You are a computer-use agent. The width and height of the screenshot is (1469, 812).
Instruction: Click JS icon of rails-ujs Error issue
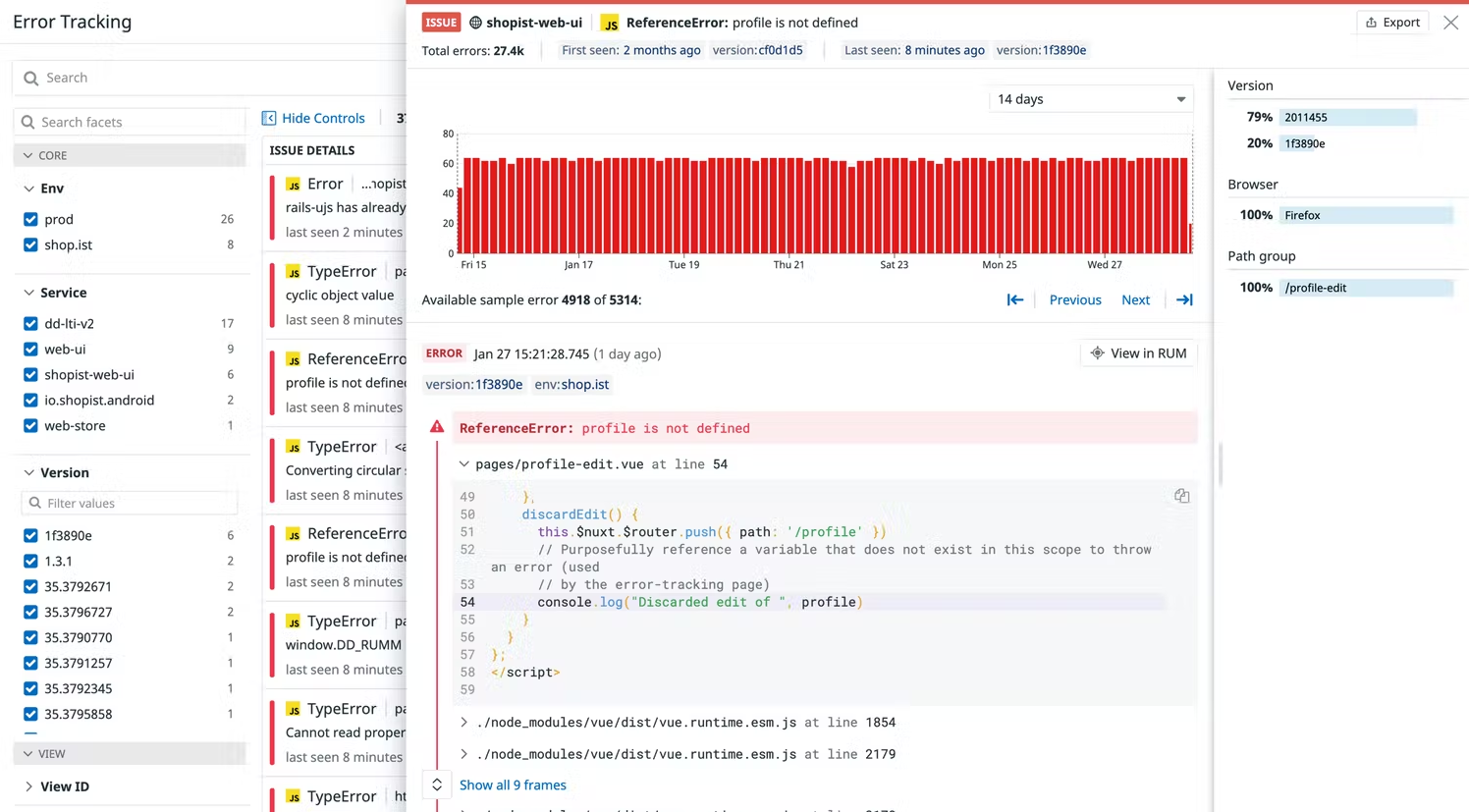click(x=293, y=185)
